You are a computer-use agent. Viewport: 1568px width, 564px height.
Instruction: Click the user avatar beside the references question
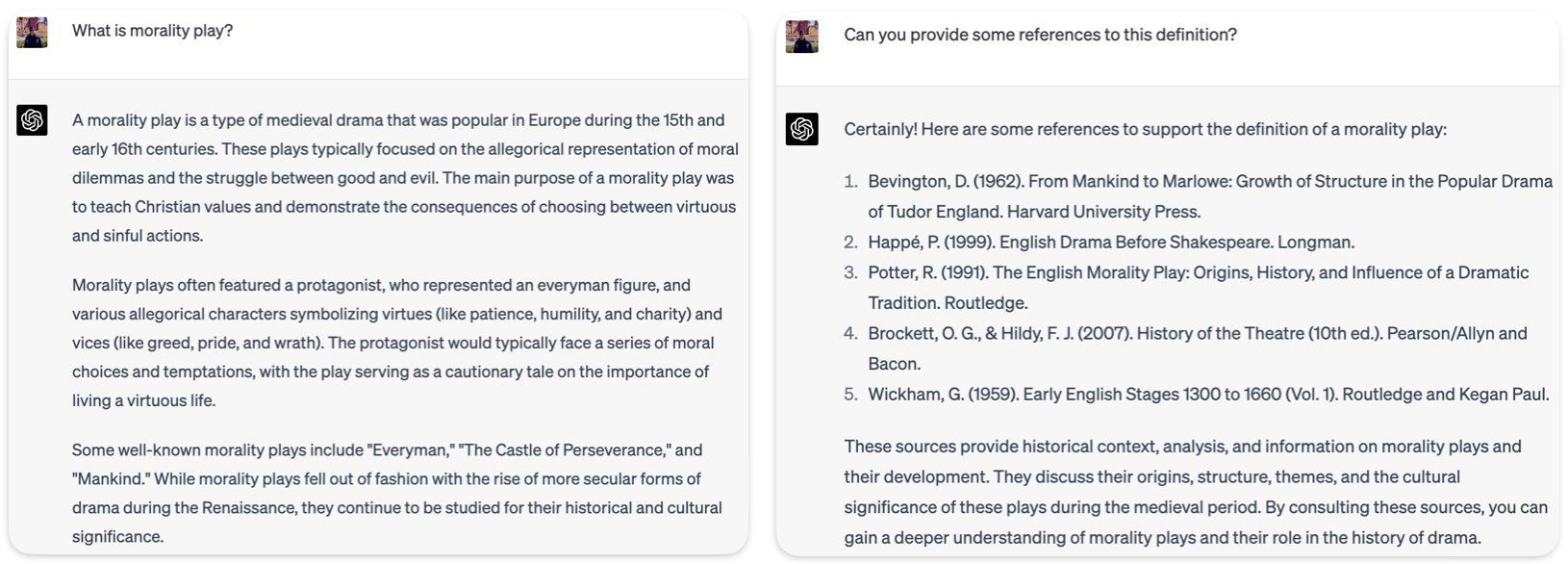pyautogui.click(x=801, y=37)
